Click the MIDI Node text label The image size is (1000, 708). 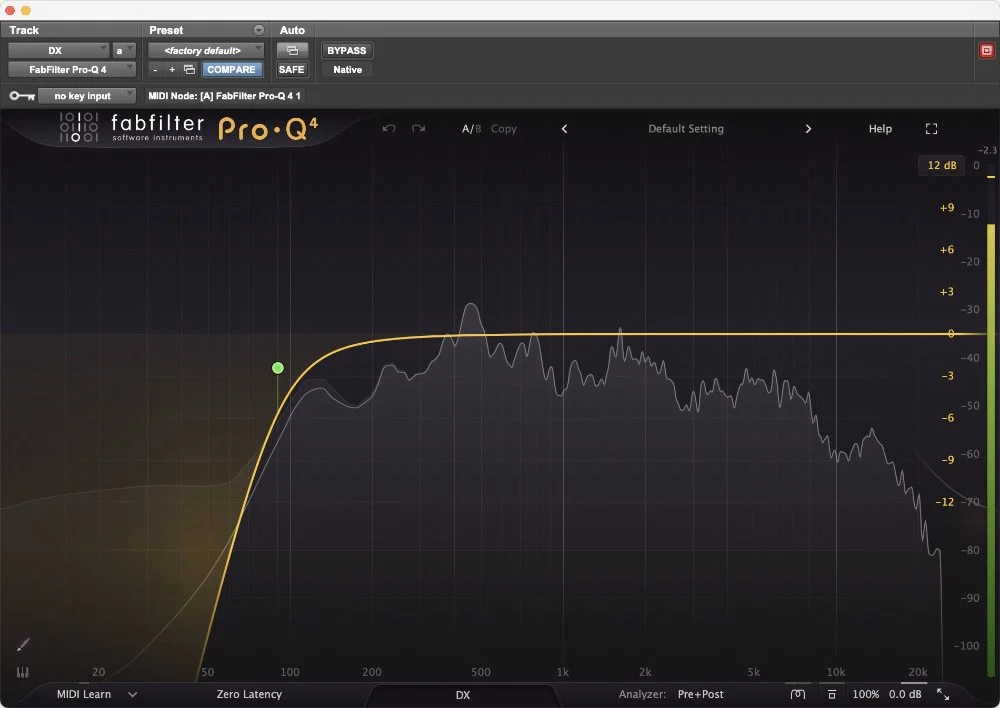[224, 96]
